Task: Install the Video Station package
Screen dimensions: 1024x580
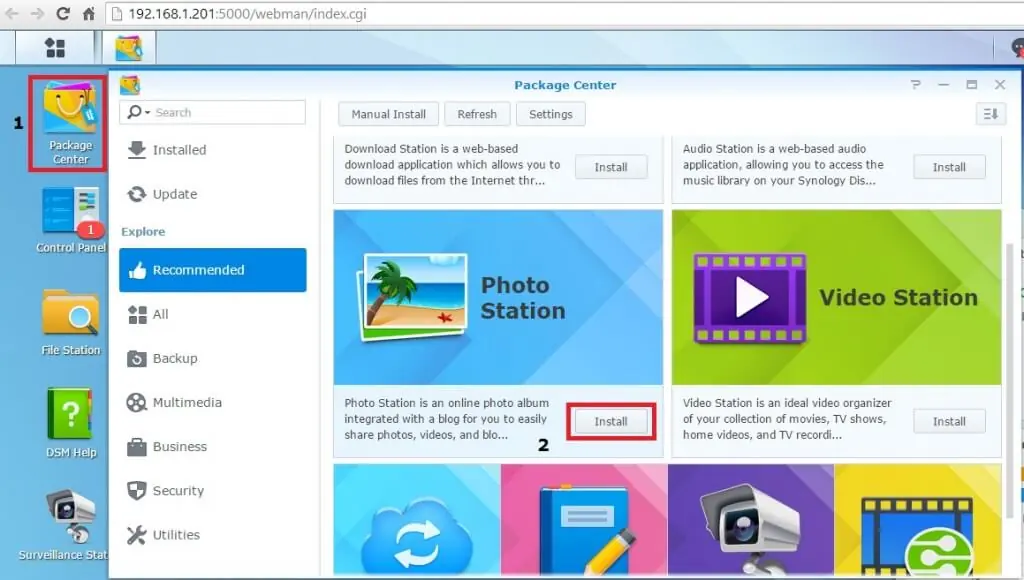Action: [949, 422]
